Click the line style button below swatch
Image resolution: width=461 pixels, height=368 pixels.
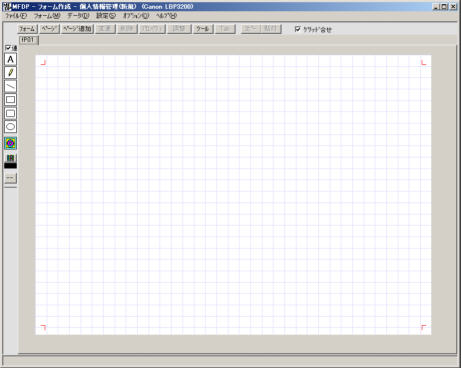pyautogui.click(x=10, y=178)
